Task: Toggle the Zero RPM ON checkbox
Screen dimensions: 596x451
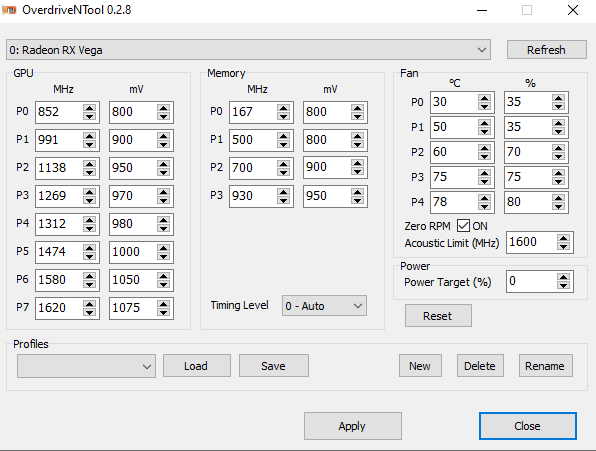Action: (x=463, y=226)
